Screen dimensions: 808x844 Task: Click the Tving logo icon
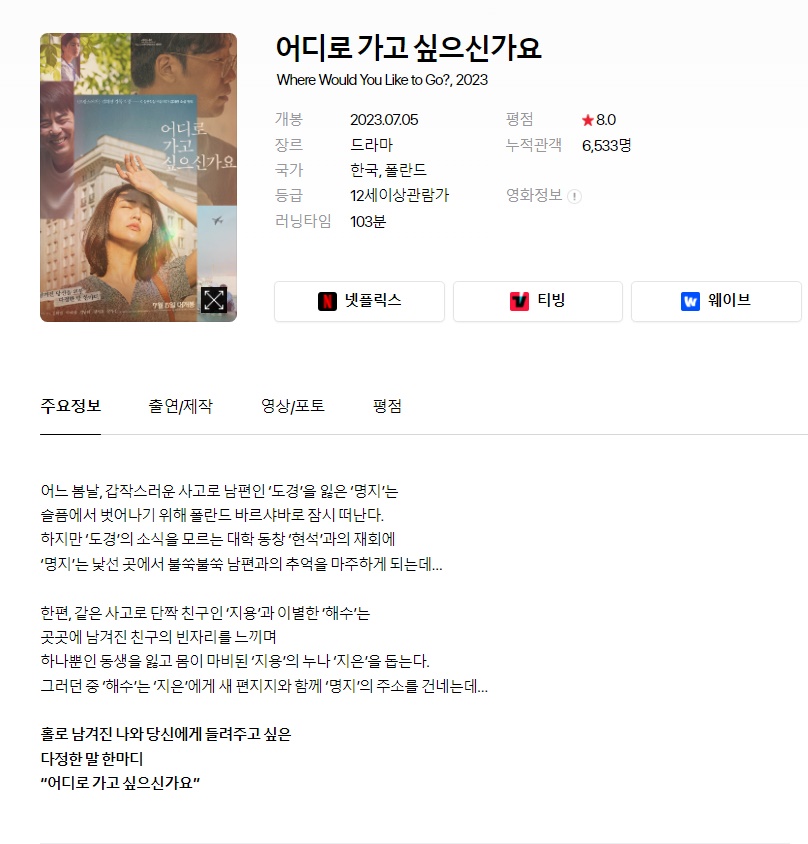pos(519,301)
